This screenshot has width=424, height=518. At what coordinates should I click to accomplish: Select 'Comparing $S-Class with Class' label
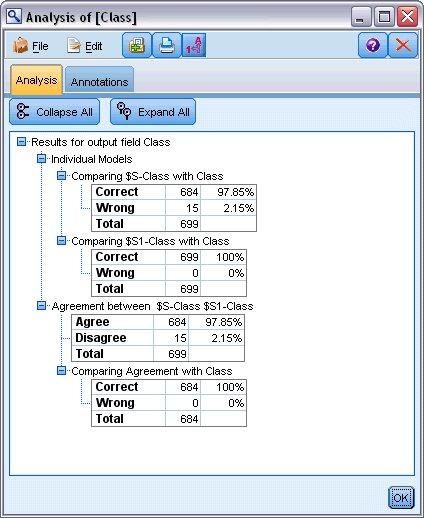coord(147,176)
